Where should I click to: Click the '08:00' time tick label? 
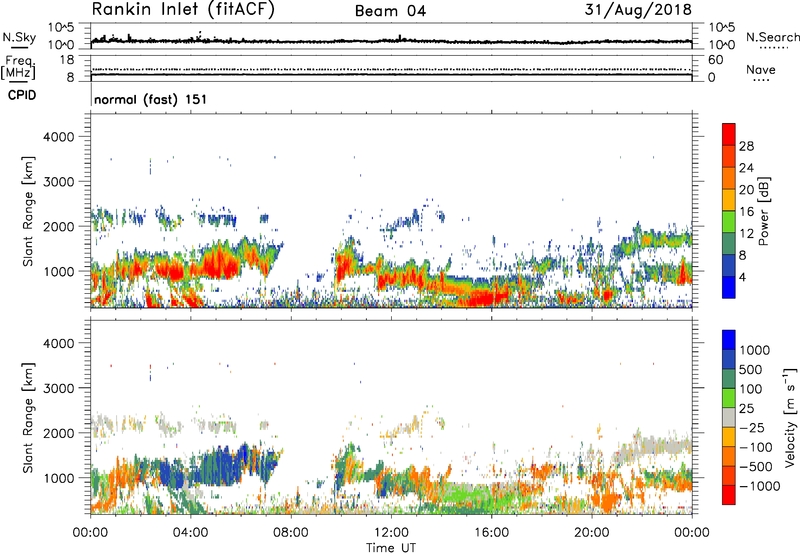[291, 533]
